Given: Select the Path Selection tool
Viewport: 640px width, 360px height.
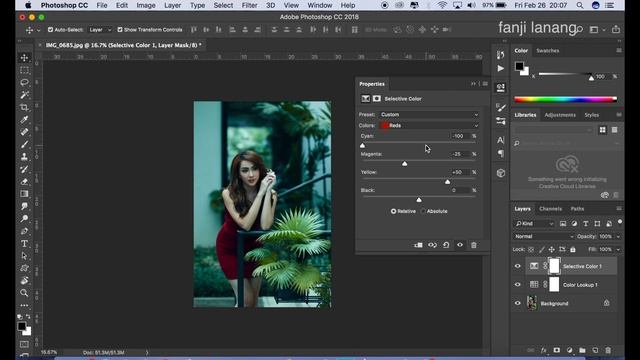Looking at the screenshot, I should click(x=24, y=256).
